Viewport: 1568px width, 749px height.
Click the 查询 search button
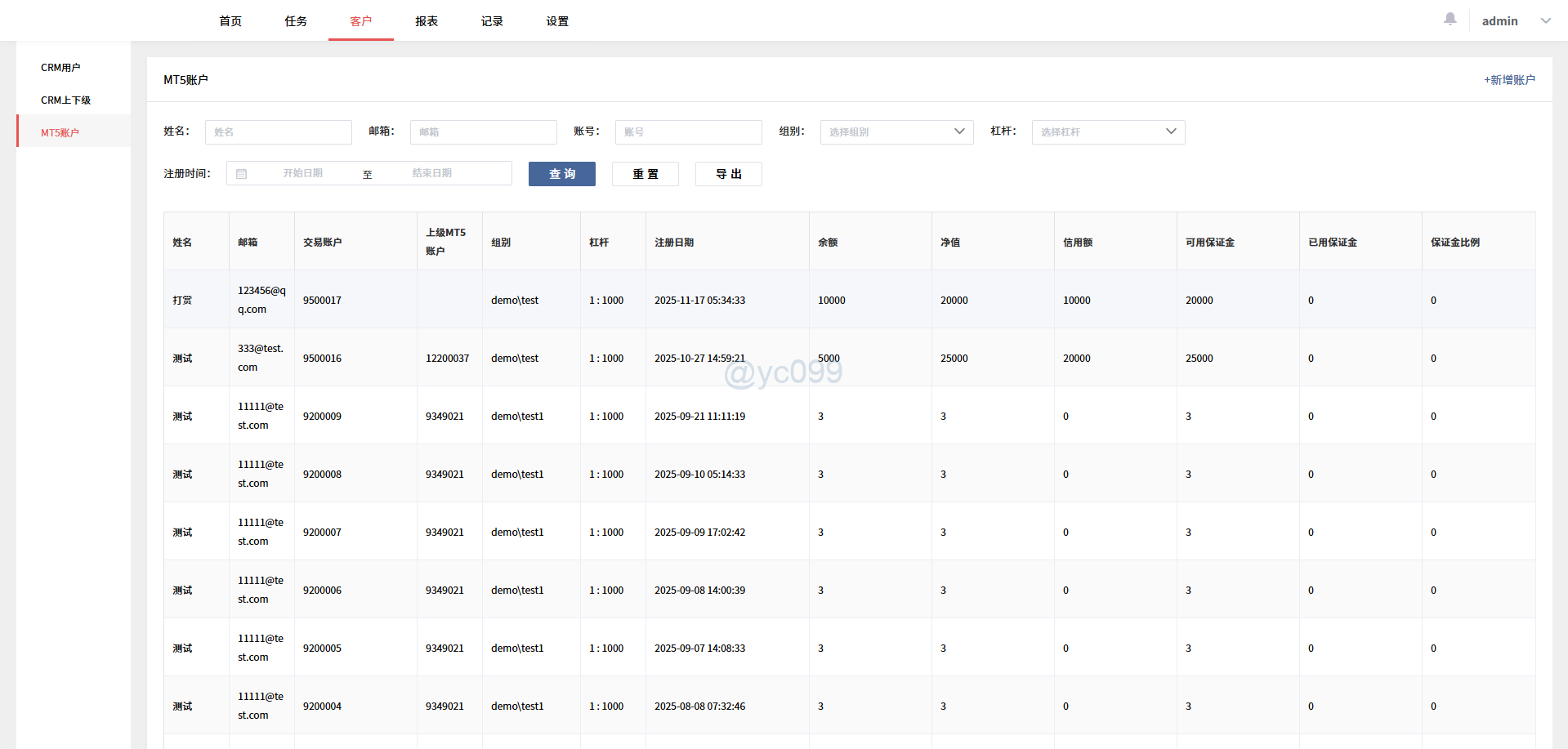(561, 173)
